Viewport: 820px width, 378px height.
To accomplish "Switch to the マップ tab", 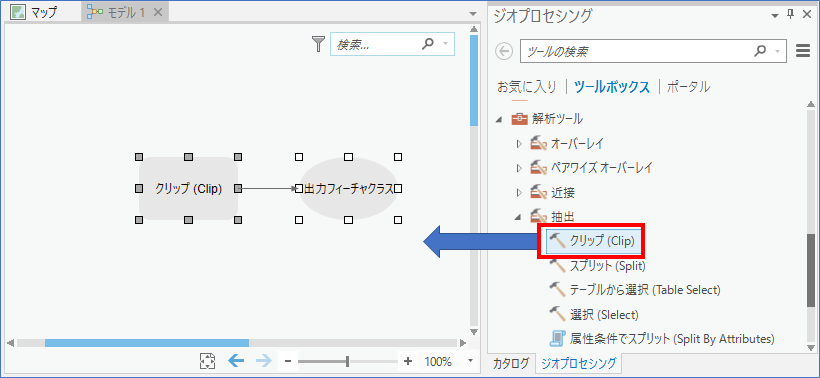I will (x=35, y=12).
